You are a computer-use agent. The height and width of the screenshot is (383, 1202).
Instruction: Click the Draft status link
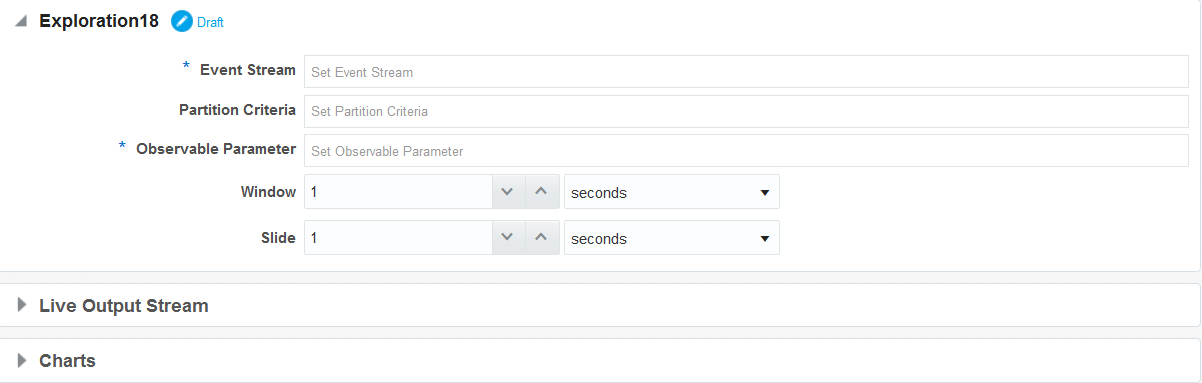coord(210,22)
